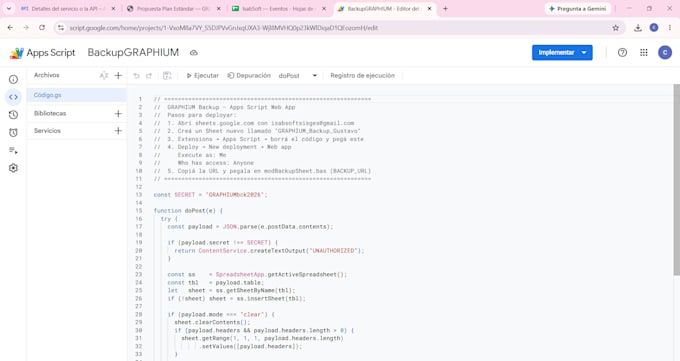Open the Google apps grid icon
680x361 pixels.
(644, 53)
